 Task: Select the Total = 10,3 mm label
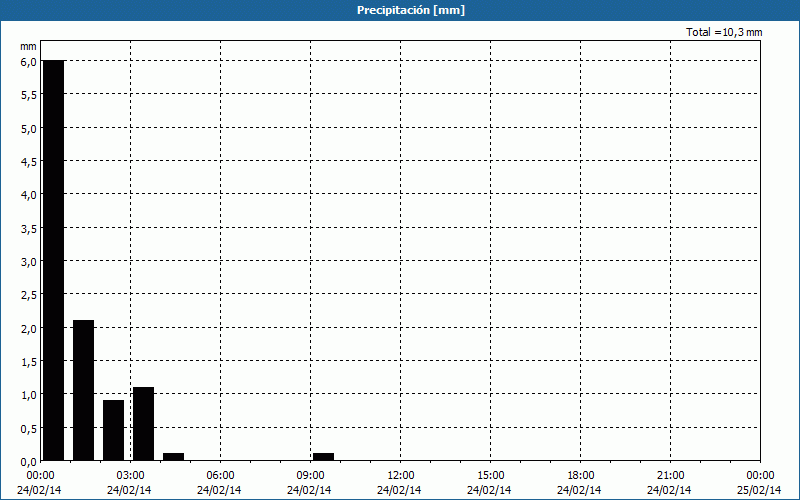pos(724,32)
